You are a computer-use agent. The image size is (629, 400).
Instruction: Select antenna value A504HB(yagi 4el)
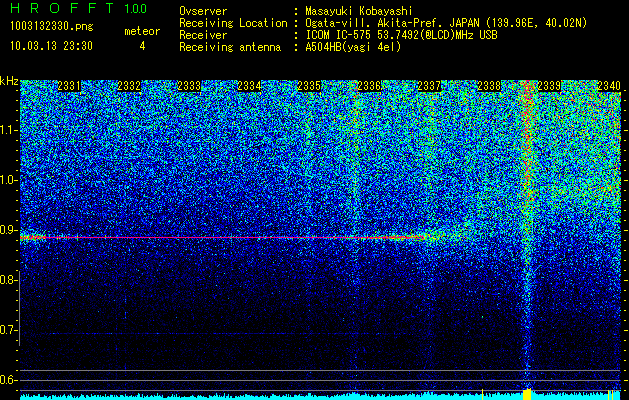[x=353, y=47]
